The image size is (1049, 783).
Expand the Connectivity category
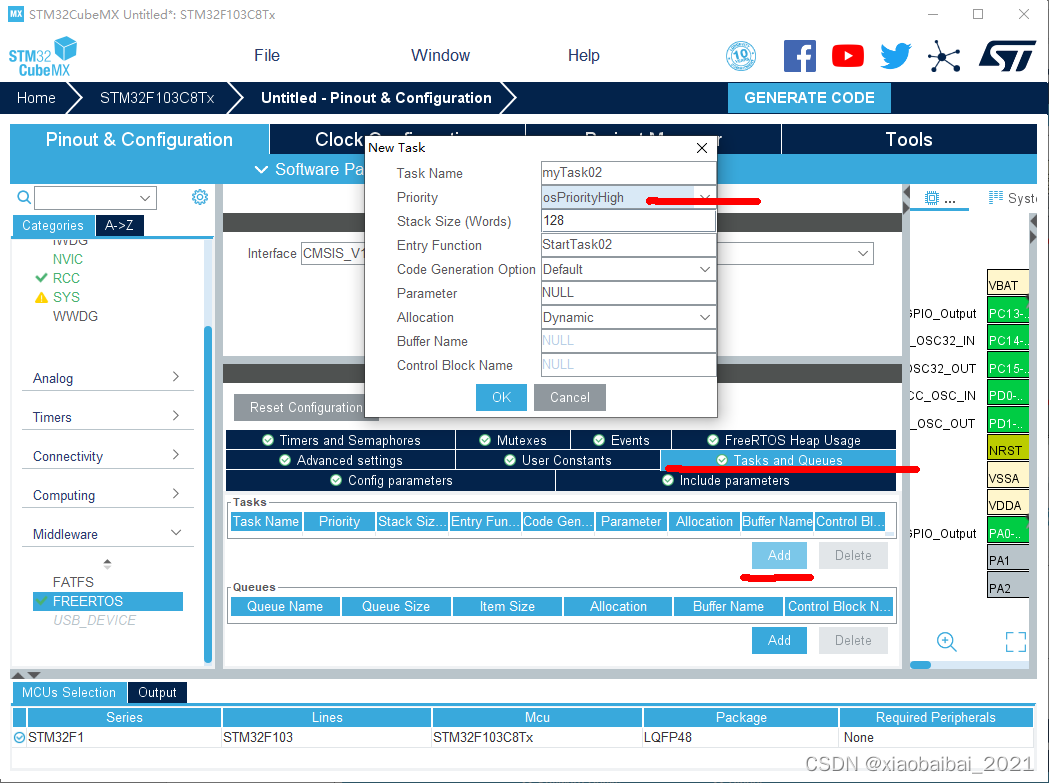107,456
